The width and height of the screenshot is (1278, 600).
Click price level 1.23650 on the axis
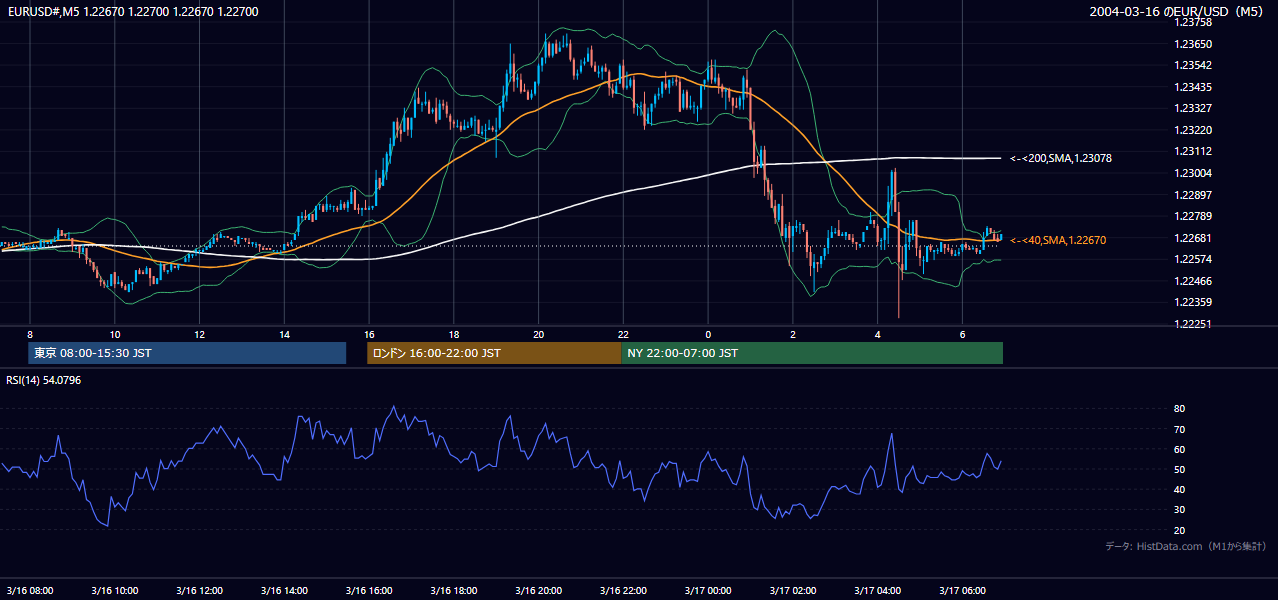pos(1193,44)
